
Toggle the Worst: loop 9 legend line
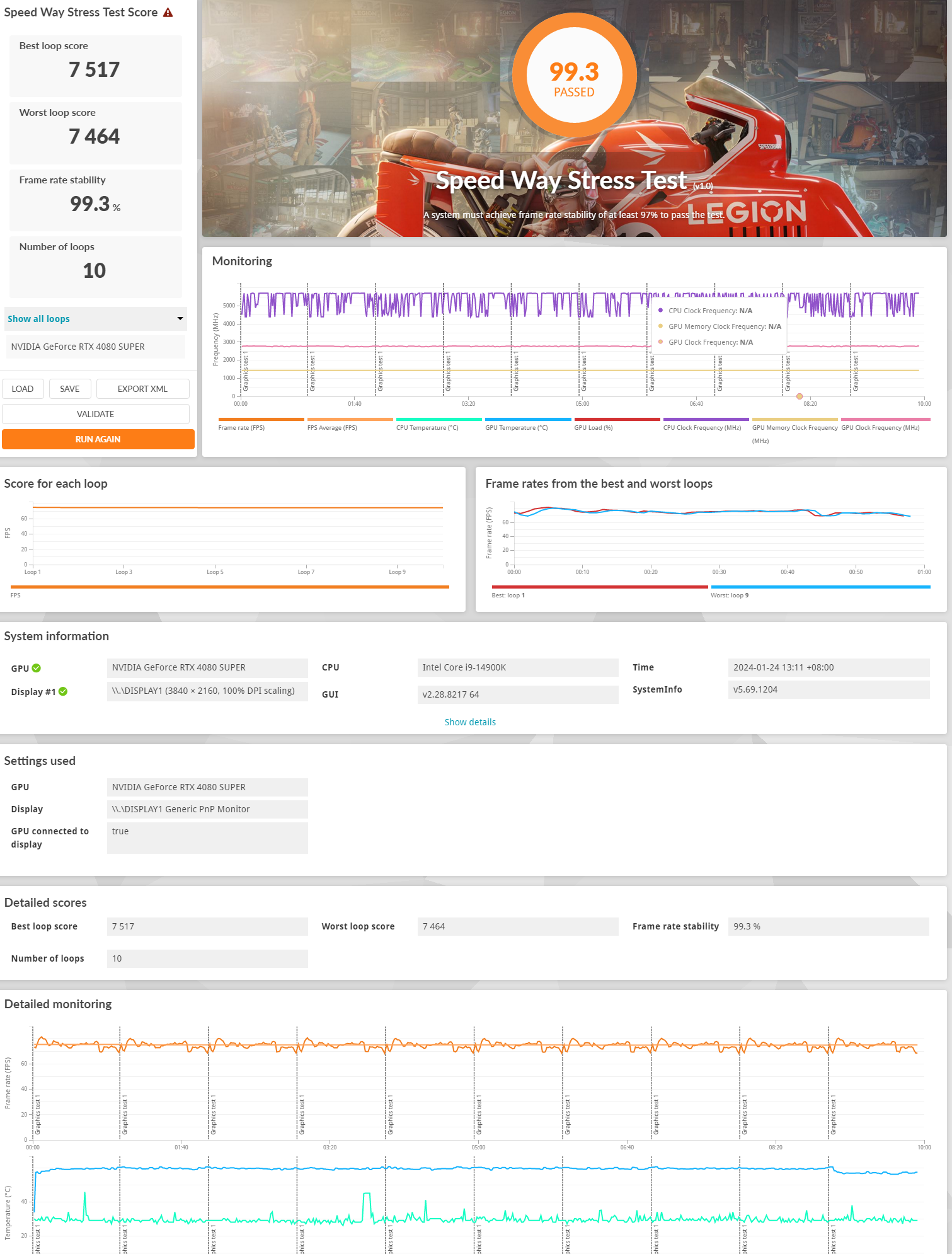pos(820,591)
